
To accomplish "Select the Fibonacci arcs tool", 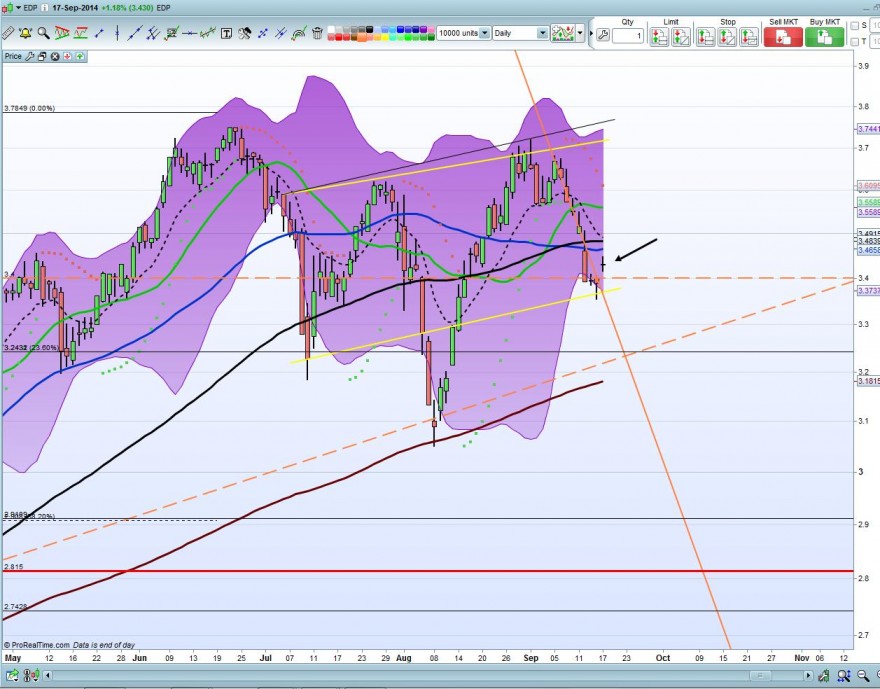I will [x=299, y=33].
